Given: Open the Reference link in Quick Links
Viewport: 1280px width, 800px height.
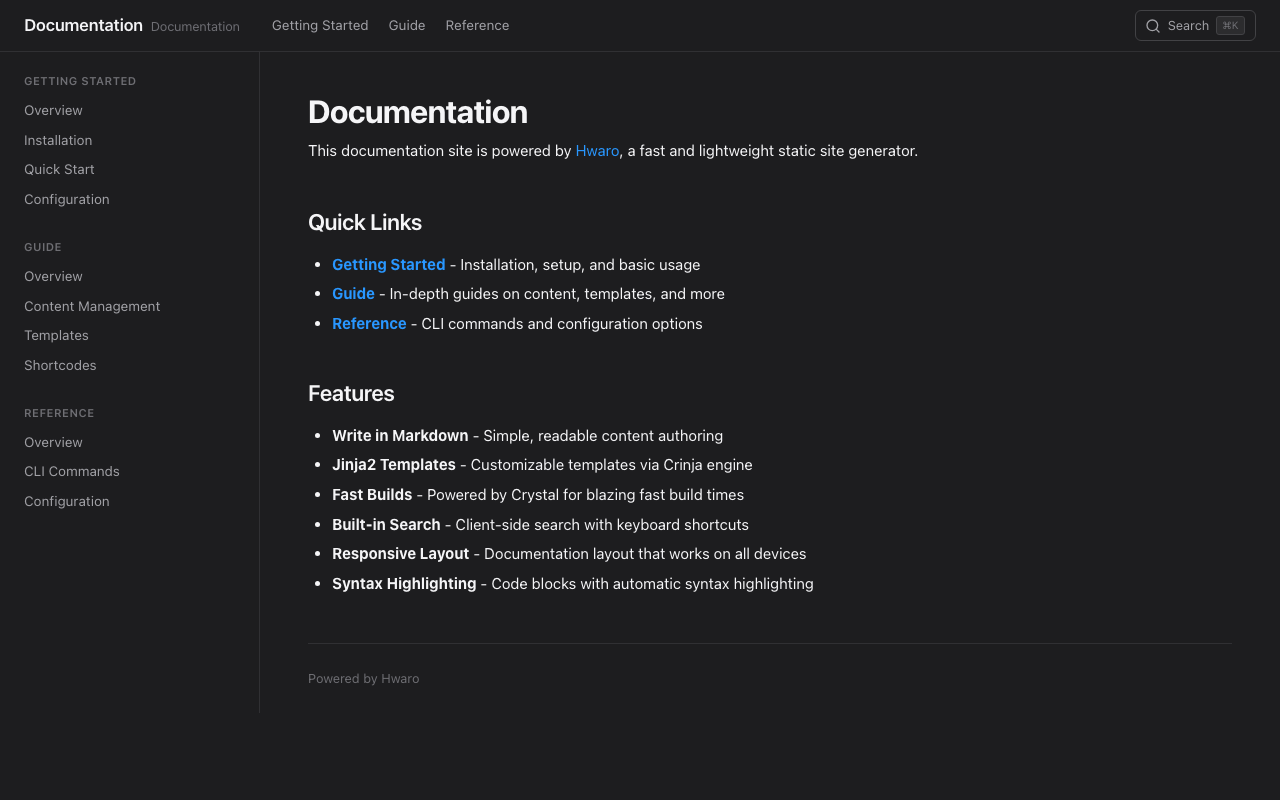Looking at the screenshot, I should 369,324.
